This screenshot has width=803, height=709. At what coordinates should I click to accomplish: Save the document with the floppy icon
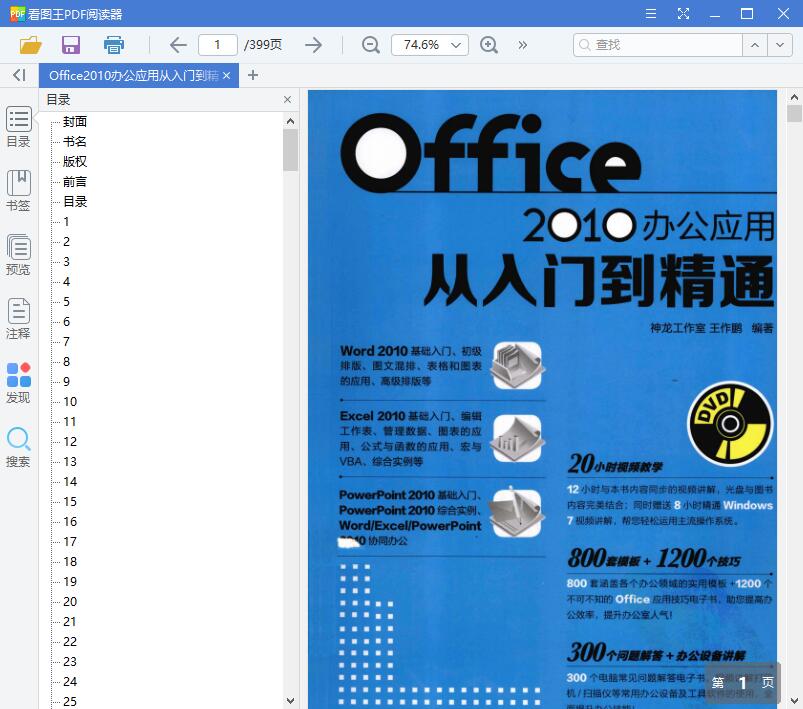coord(71,45)
